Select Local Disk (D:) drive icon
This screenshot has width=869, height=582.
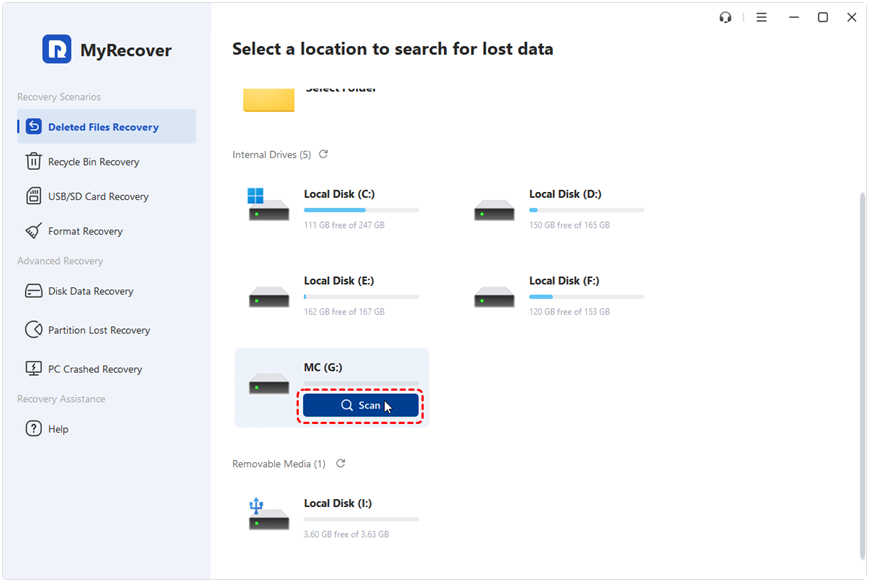click(x=494, y=211)
